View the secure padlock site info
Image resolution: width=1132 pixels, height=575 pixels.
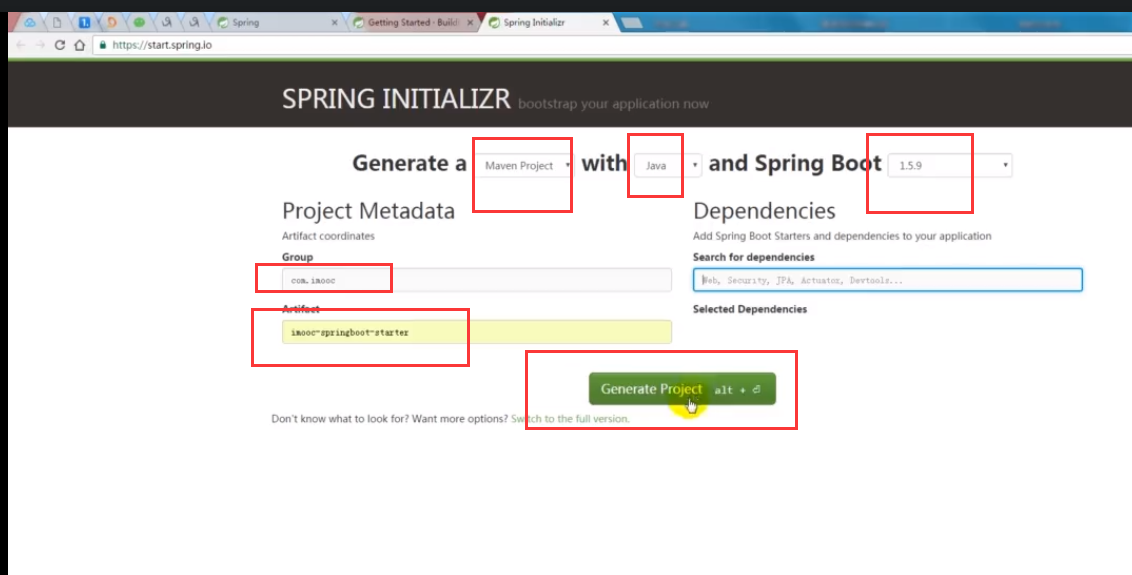(103, 45)
